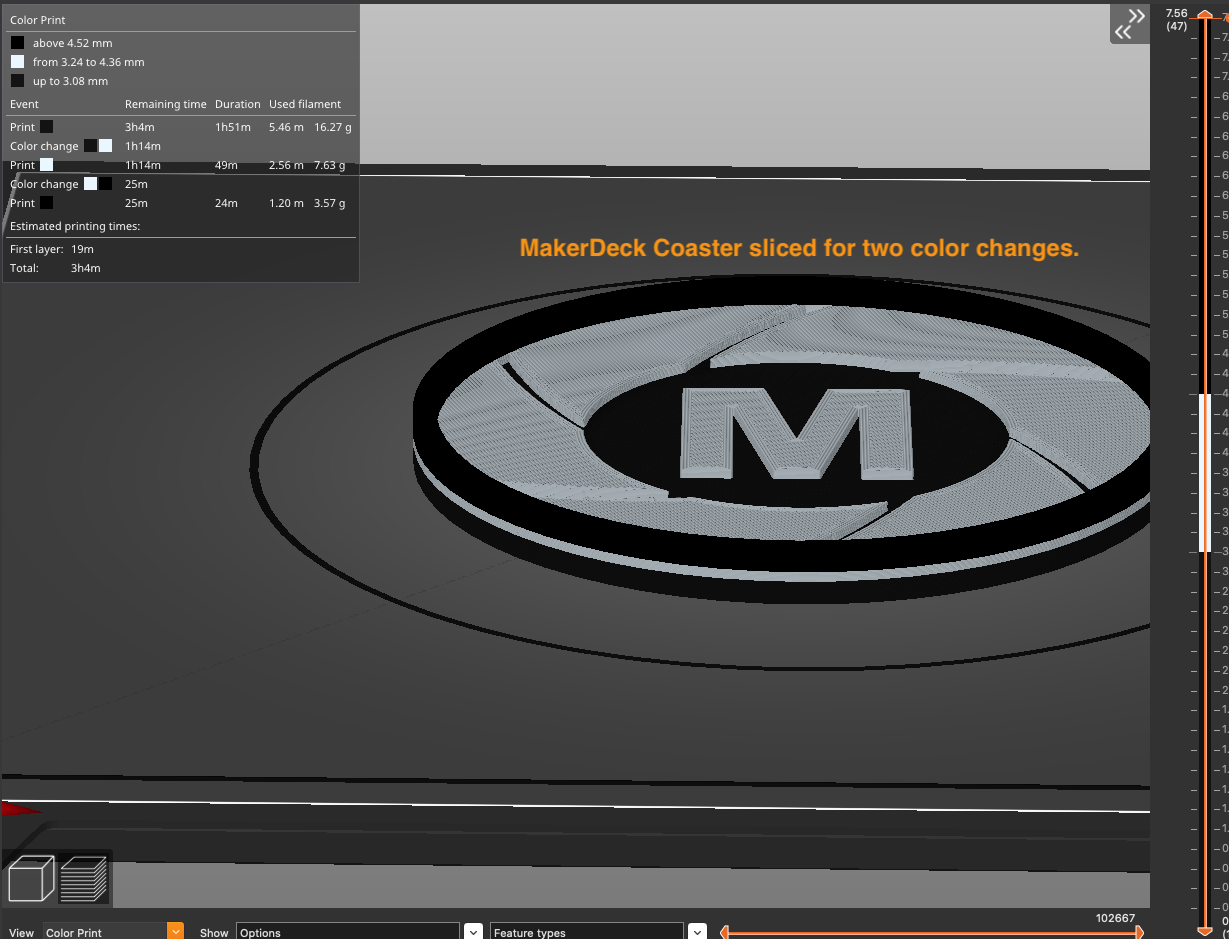Switch to the 3D editor cube view
The width and height of the screenshot is (1229, 939).
point(31,880)
